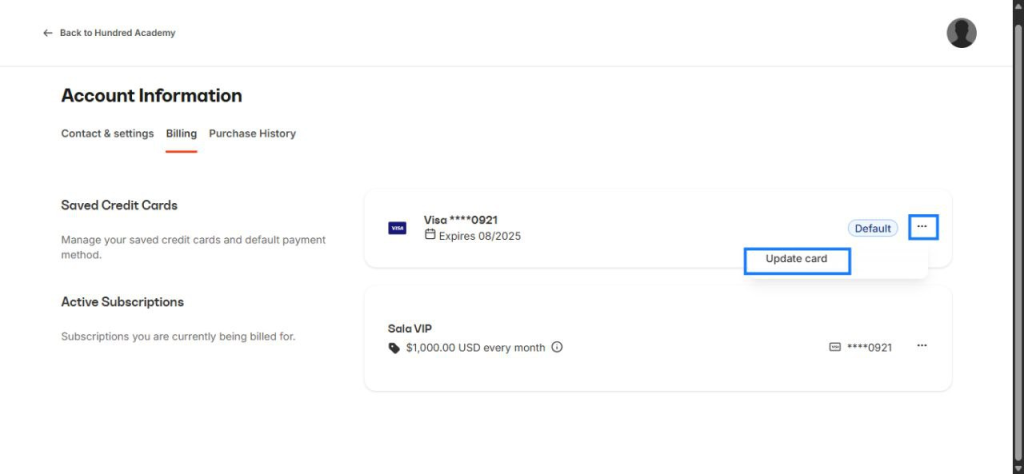The image size is (1024, 474).
Task: Click the scrollbar up arrow
Action: click(1017, 6)
